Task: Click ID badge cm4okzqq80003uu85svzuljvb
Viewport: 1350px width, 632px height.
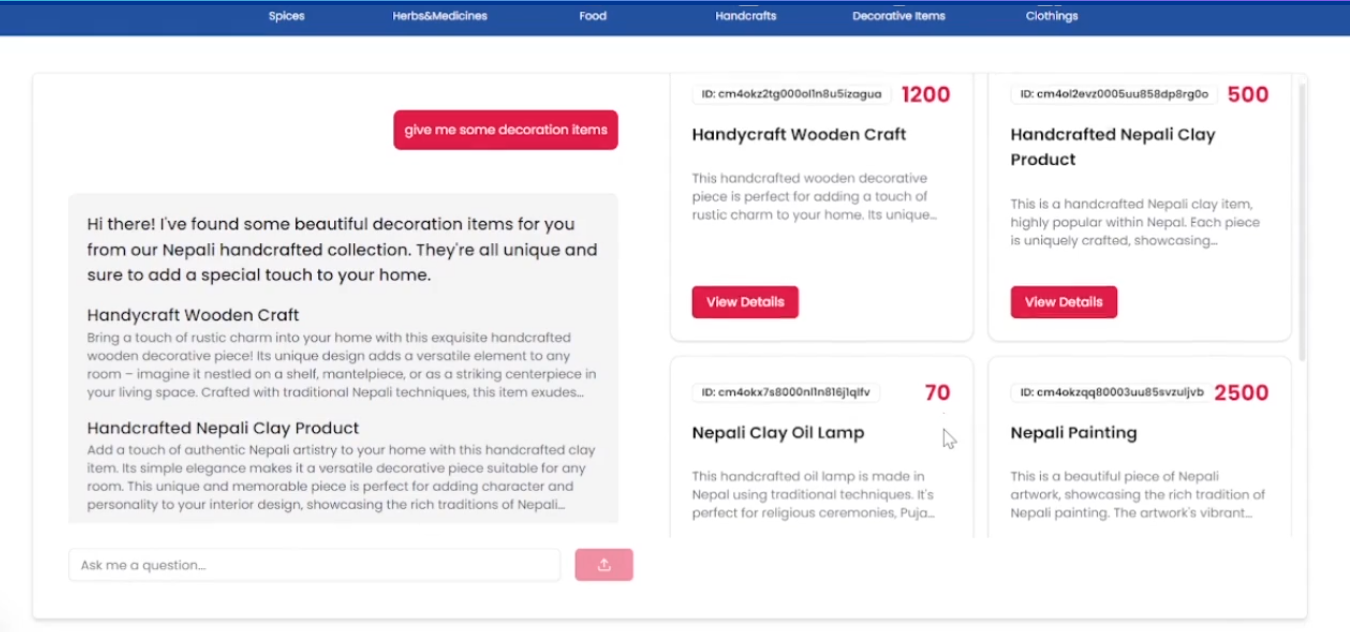Action: 1112,392
